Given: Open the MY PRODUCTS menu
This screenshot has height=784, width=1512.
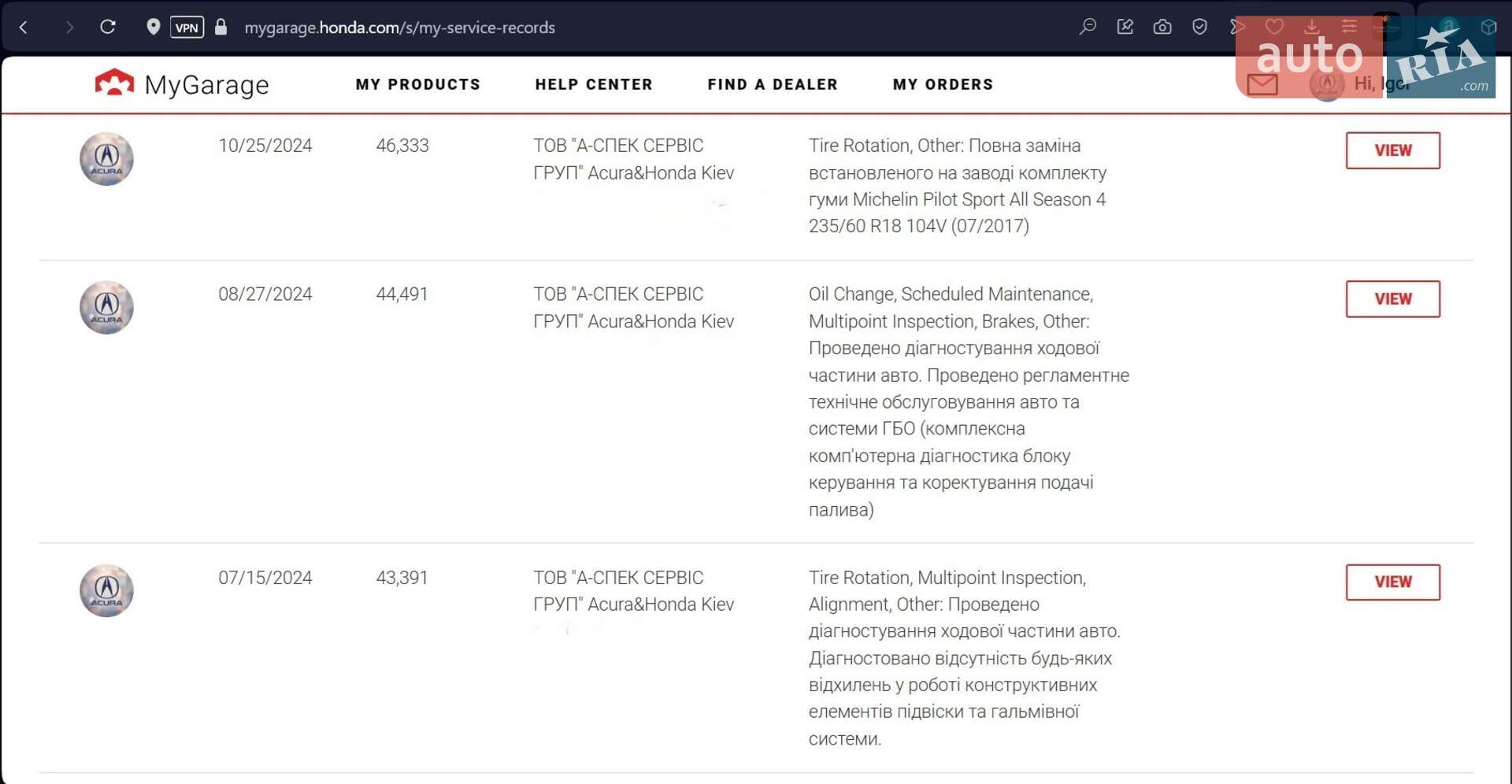Looking at the screenshot, I should [x=418, y=84].
